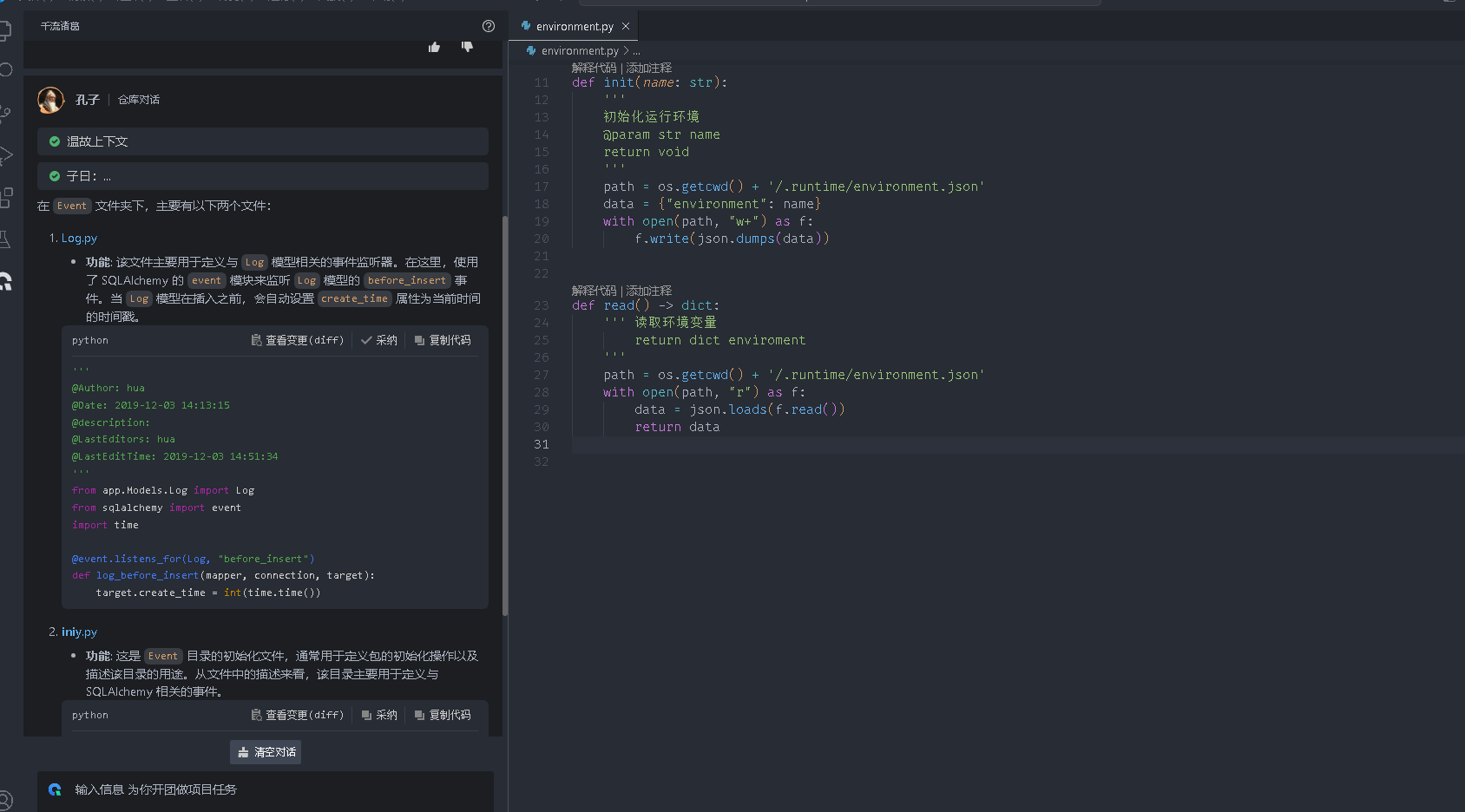Open the iniy.py file link
This screenshot has width=1465, height=812.
pyautogui.click(x=79, y=632)
